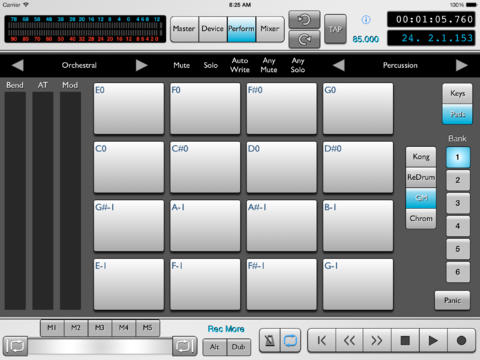
Task: Select Bank 5
Action: 458,249
